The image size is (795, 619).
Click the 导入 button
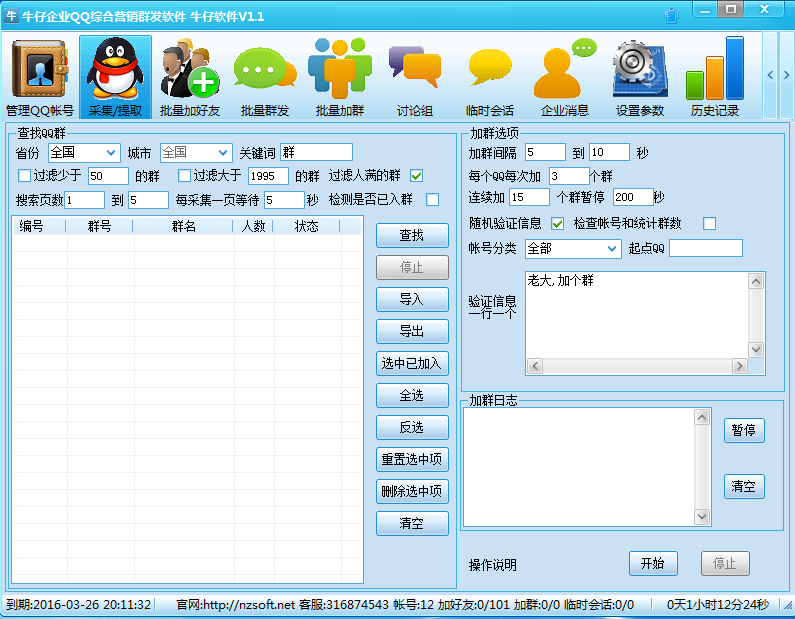click(x=412, y=300)
